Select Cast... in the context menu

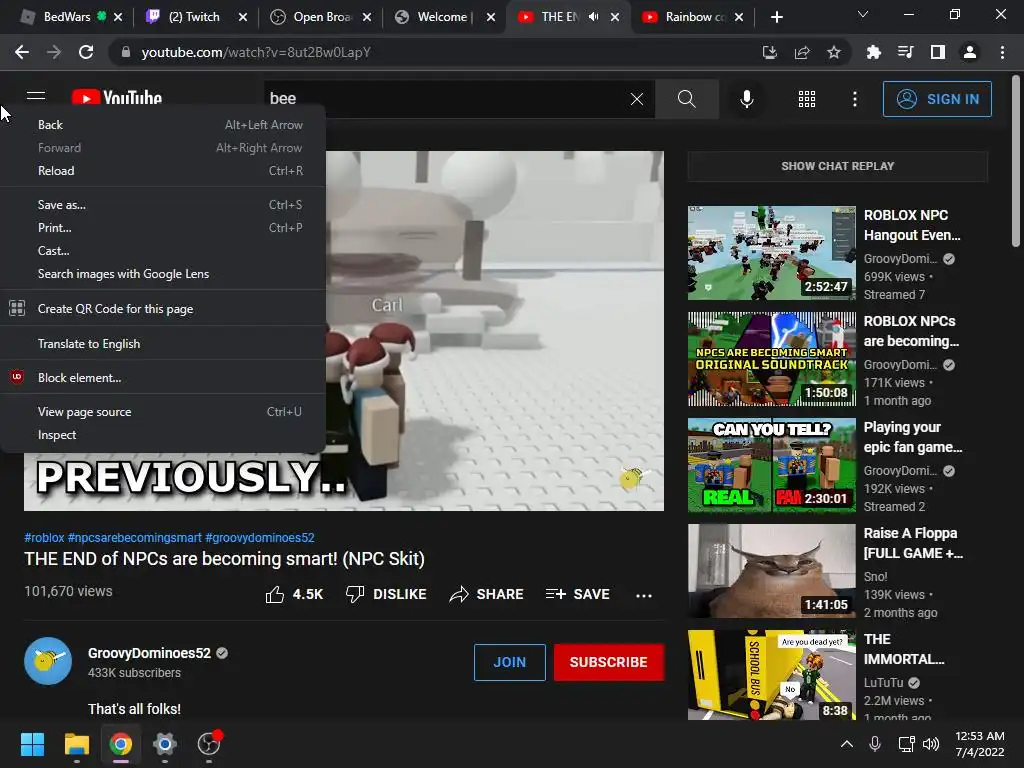point(163,251)
